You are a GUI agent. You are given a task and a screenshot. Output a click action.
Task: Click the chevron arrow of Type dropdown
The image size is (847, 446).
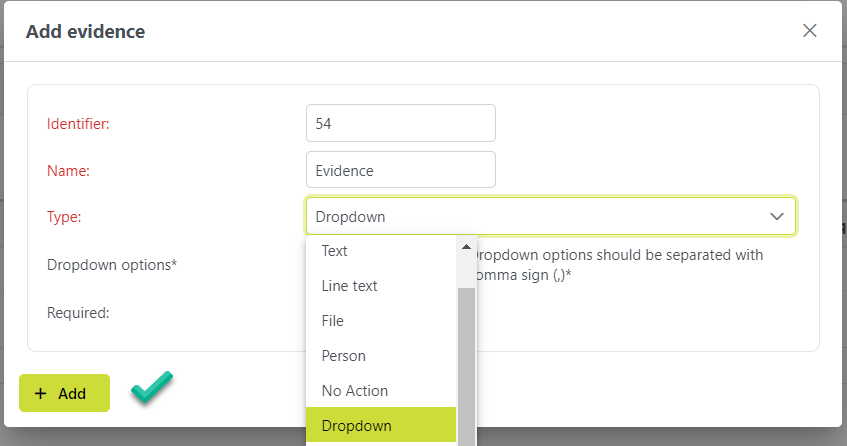click(776, 216)
